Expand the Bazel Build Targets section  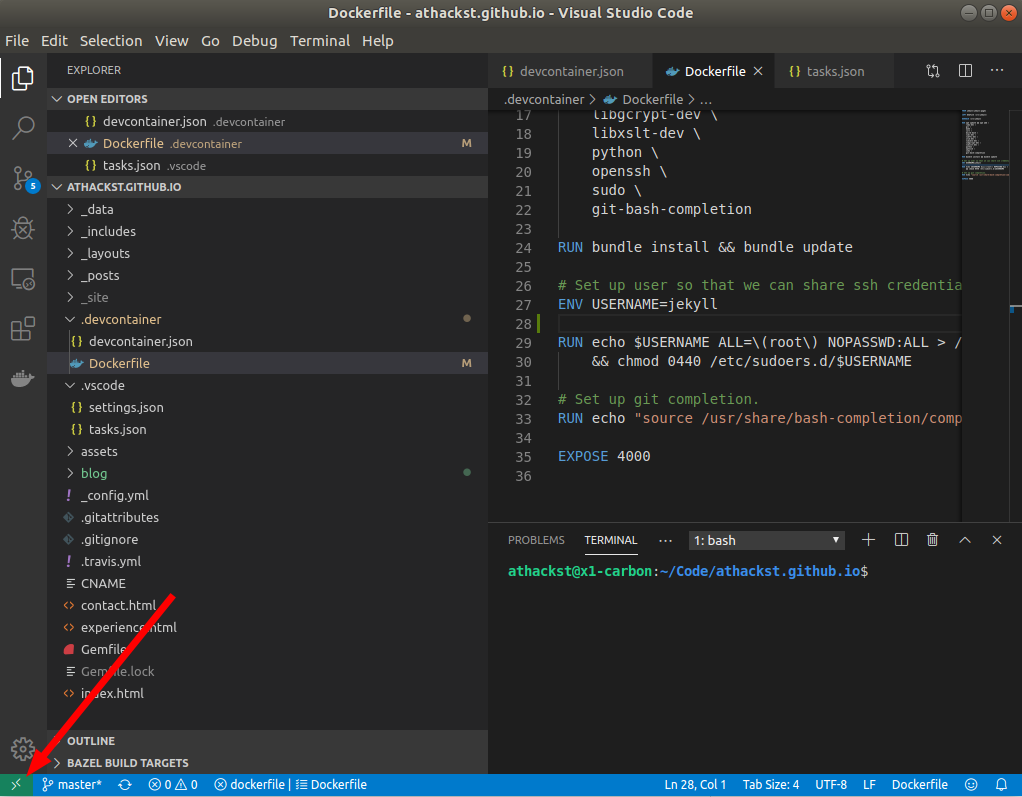267,762
